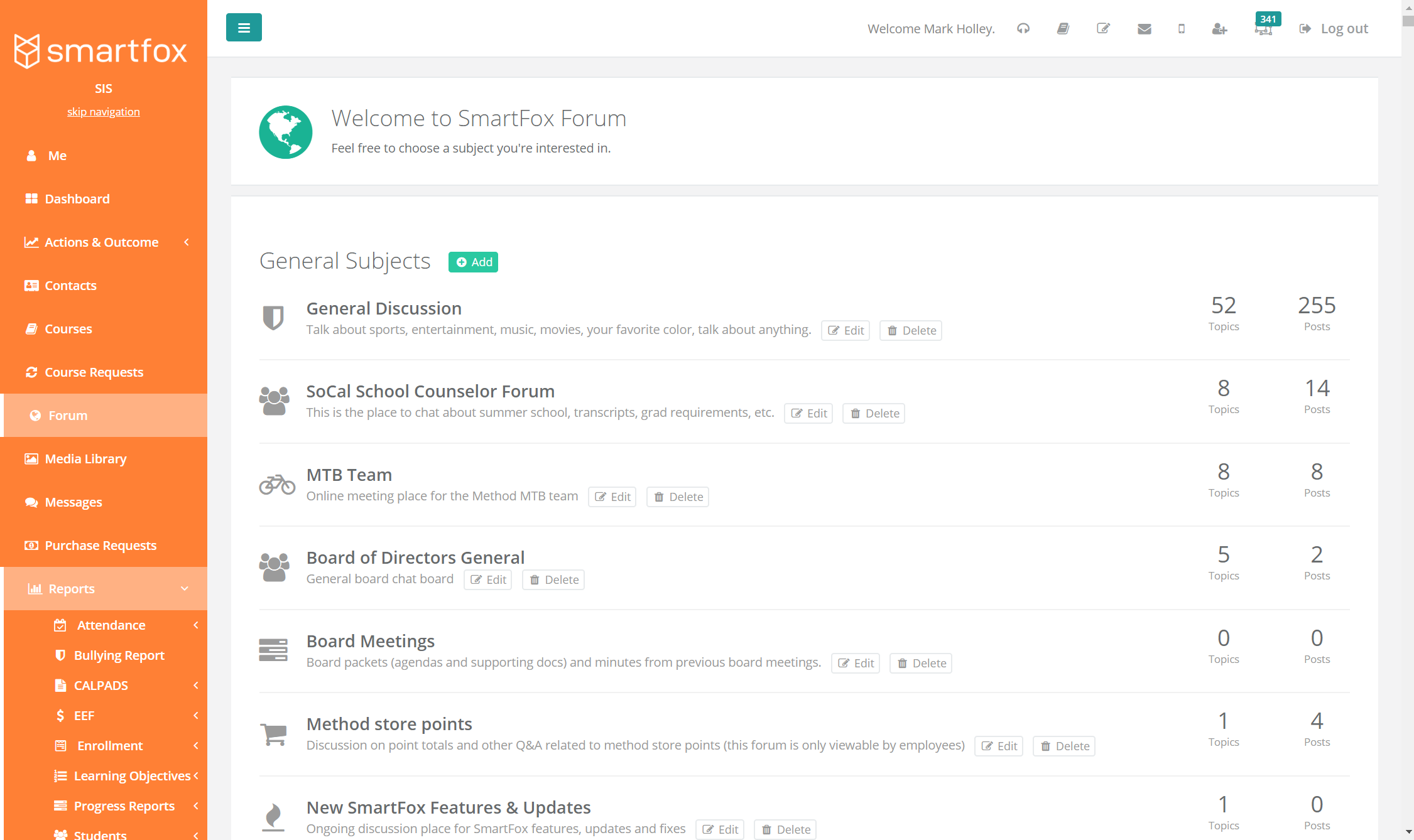Viewport: 1414px width, 840px height.
Task: Open the envelope mail icon
Action: [x=1144, y=28]
